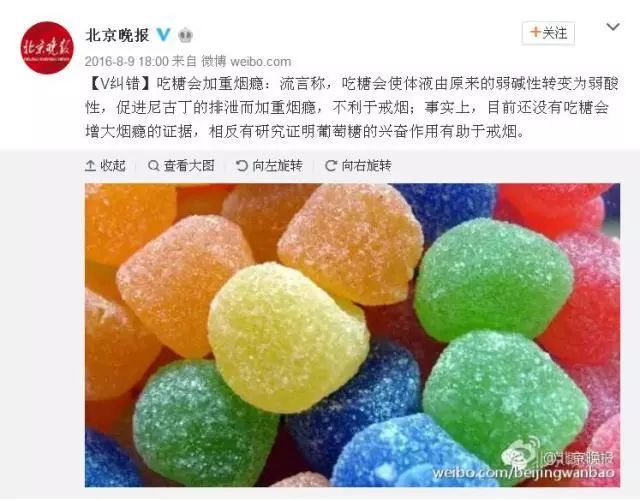Viewport: 640px width, 501px height.
Task: Click the magnifier icon beside 查看大图
Action: [153, 166]
